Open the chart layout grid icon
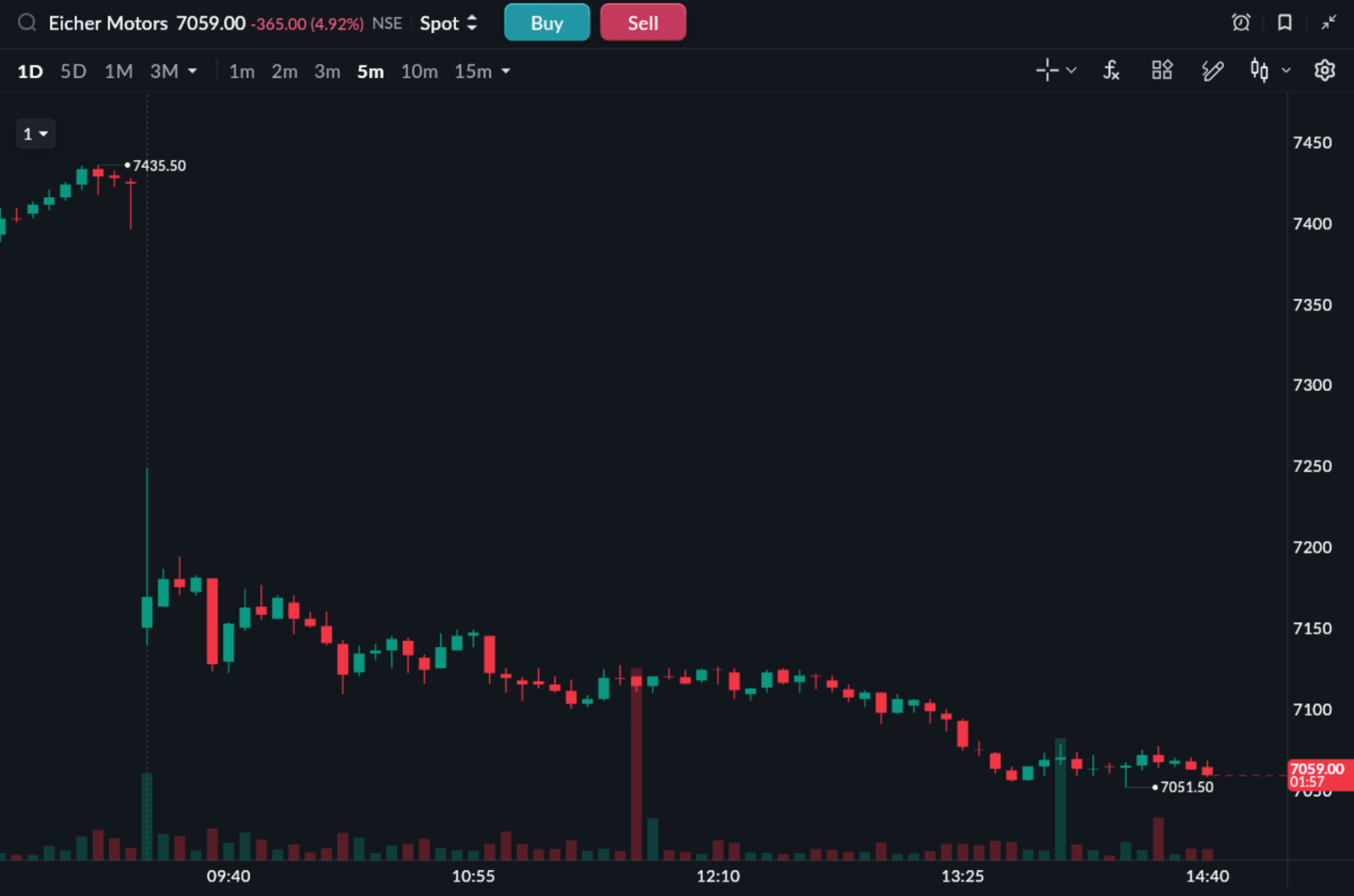Viewport: 1354px width, 896px height. [1162, 71]
